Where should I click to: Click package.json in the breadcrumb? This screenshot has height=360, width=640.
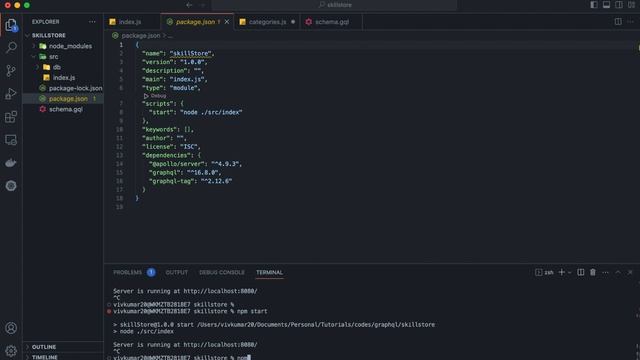[x=140, y=36]
